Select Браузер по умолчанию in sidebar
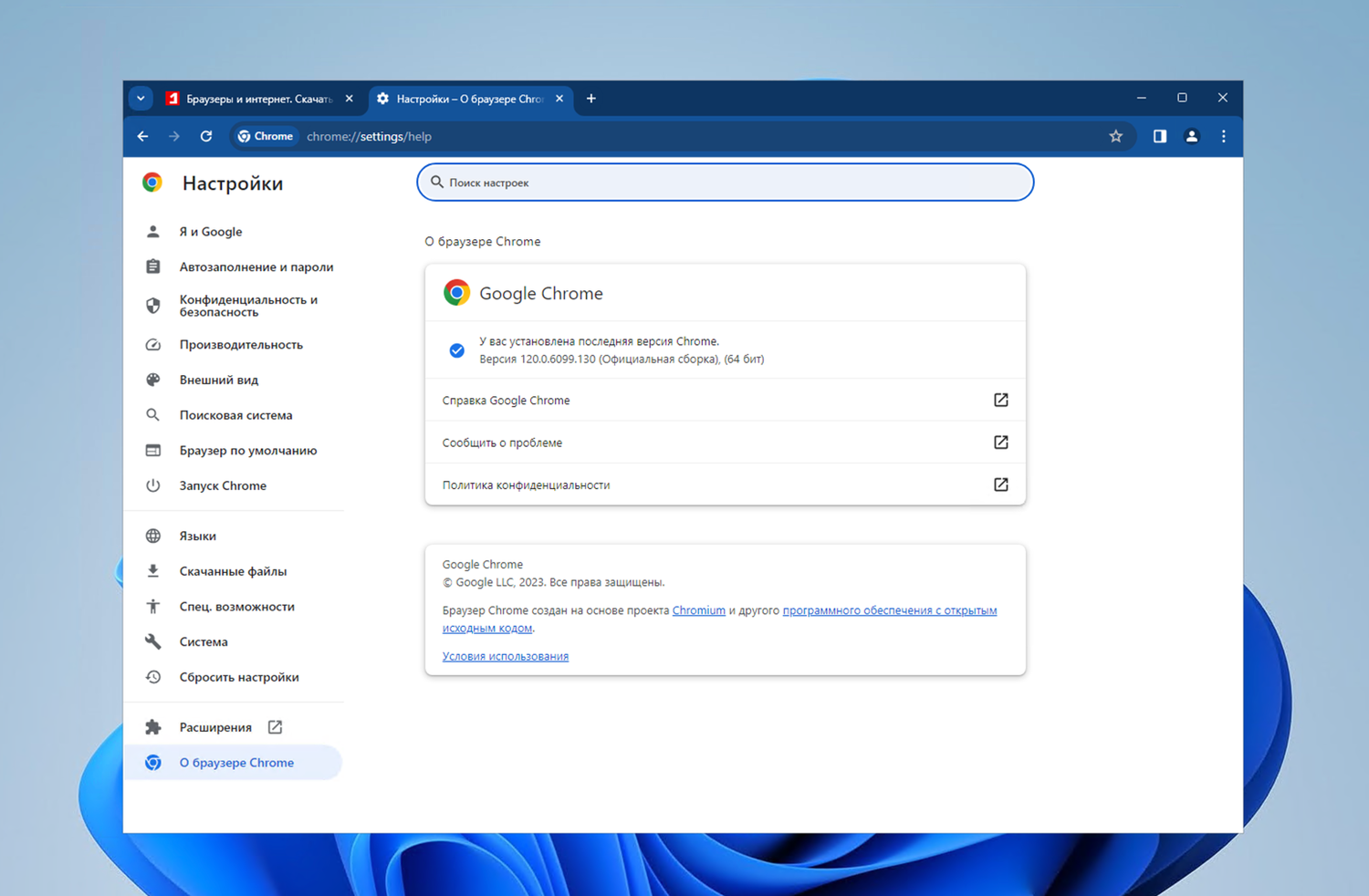Screen dimensions: 1369x896 click(233, 451)
